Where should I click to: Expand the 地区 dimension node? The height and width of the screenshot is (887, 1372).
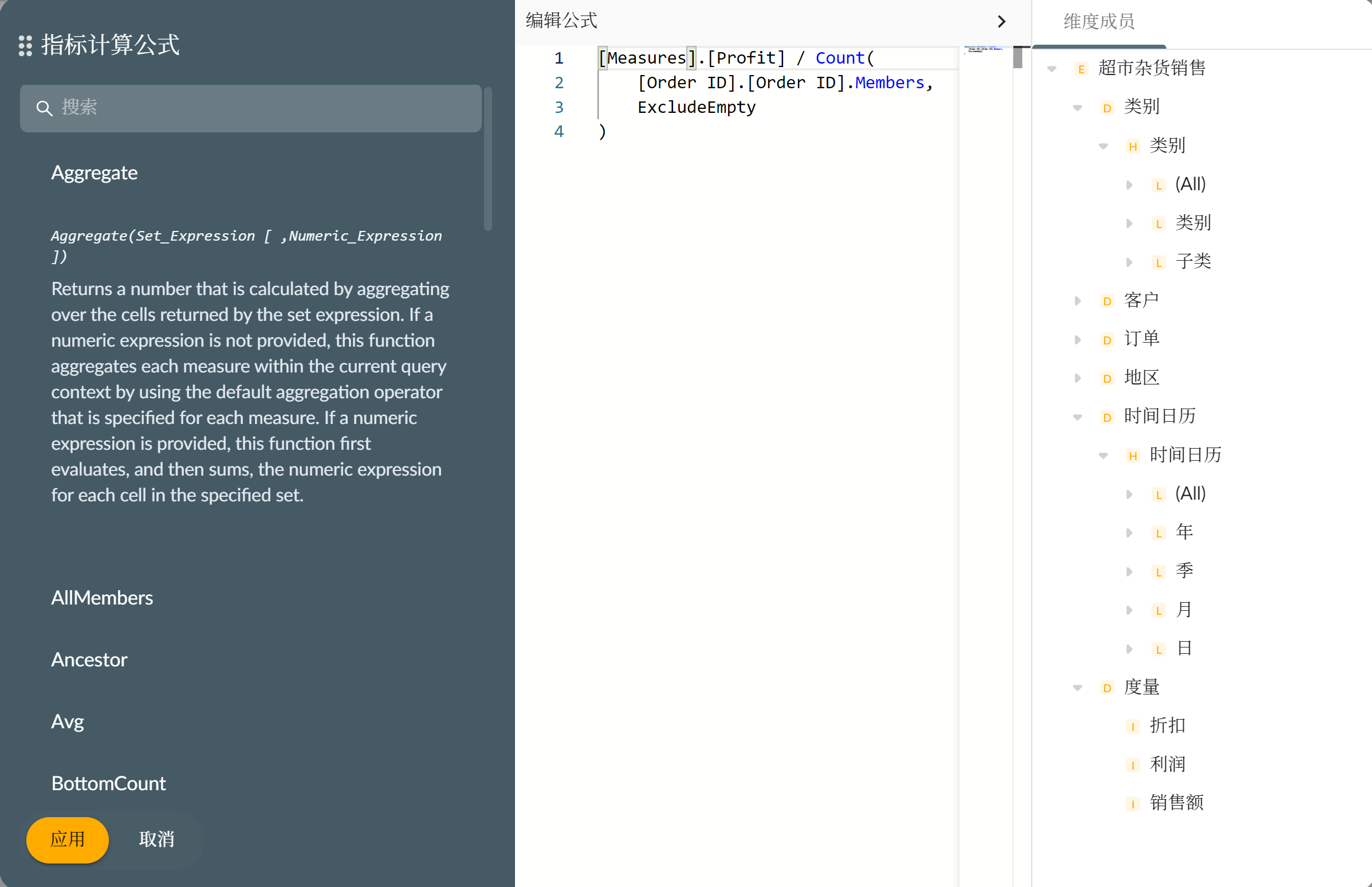(x=1077, y=378)
